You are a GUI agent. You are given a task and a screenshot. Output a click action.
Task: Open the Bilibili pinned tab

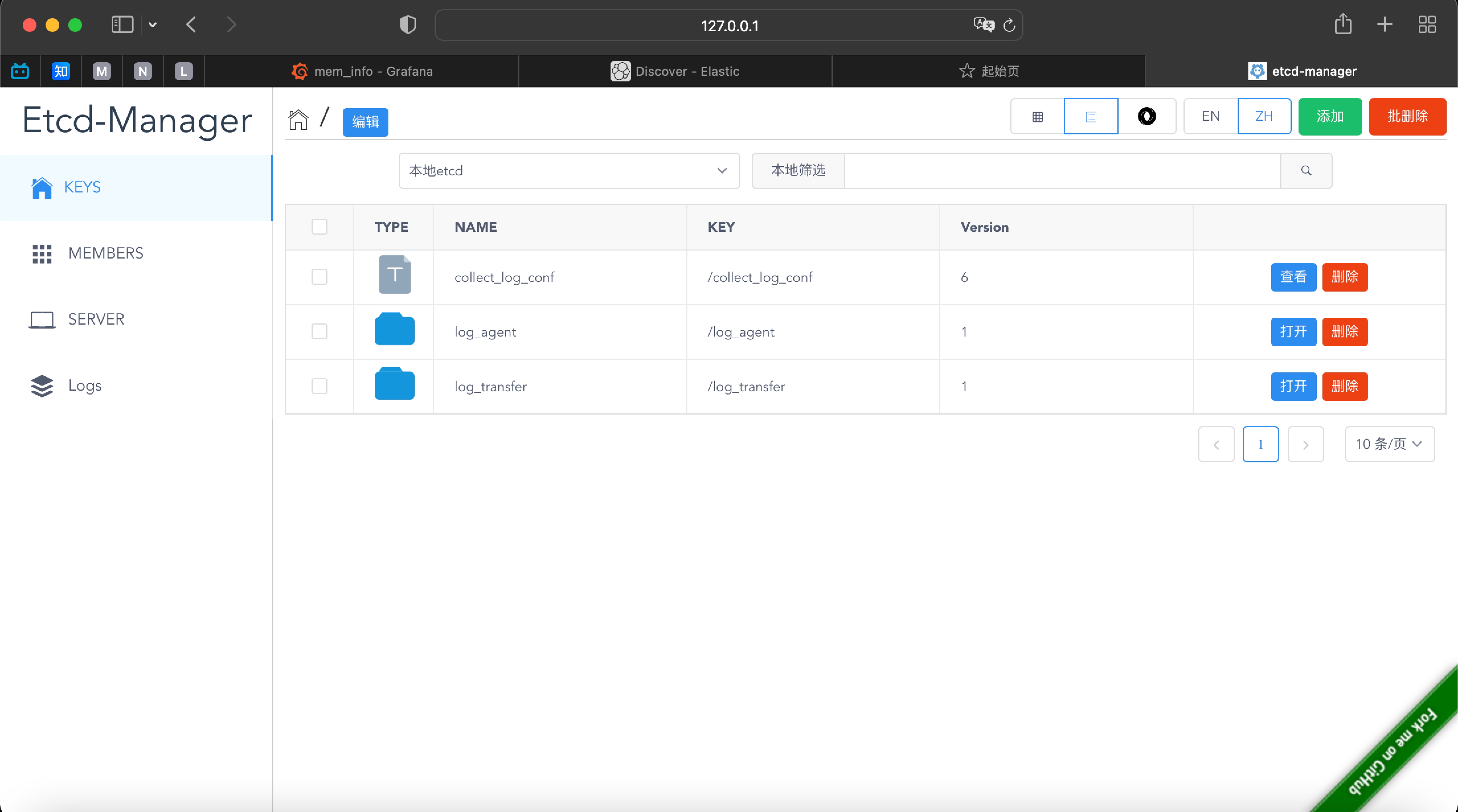pyautogui.click(x=21, y=71)
